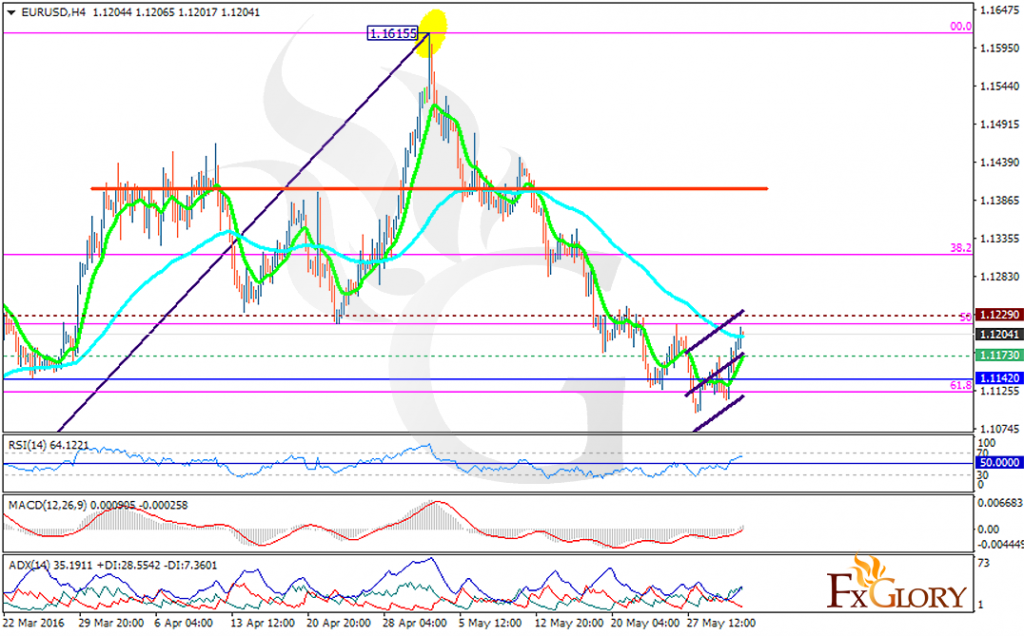Click the 5 May 12:00 time label
The image size is (1024, 636).
[490, 623]
